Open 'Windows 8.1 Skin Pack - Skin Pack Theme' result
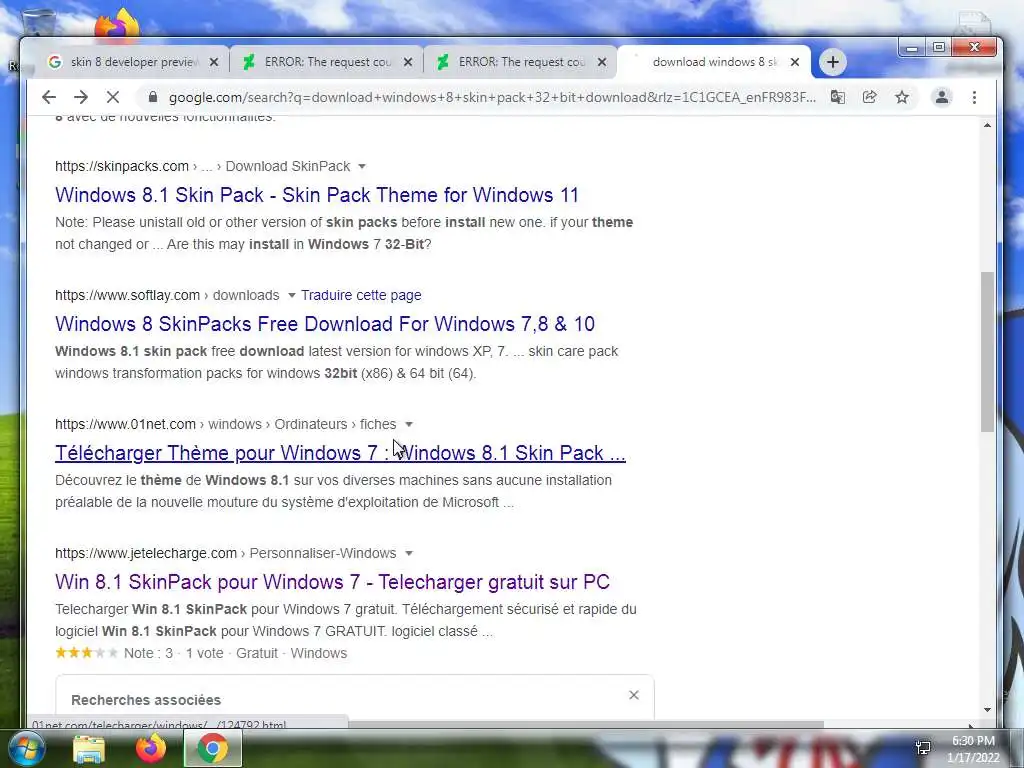 (317, 195)
